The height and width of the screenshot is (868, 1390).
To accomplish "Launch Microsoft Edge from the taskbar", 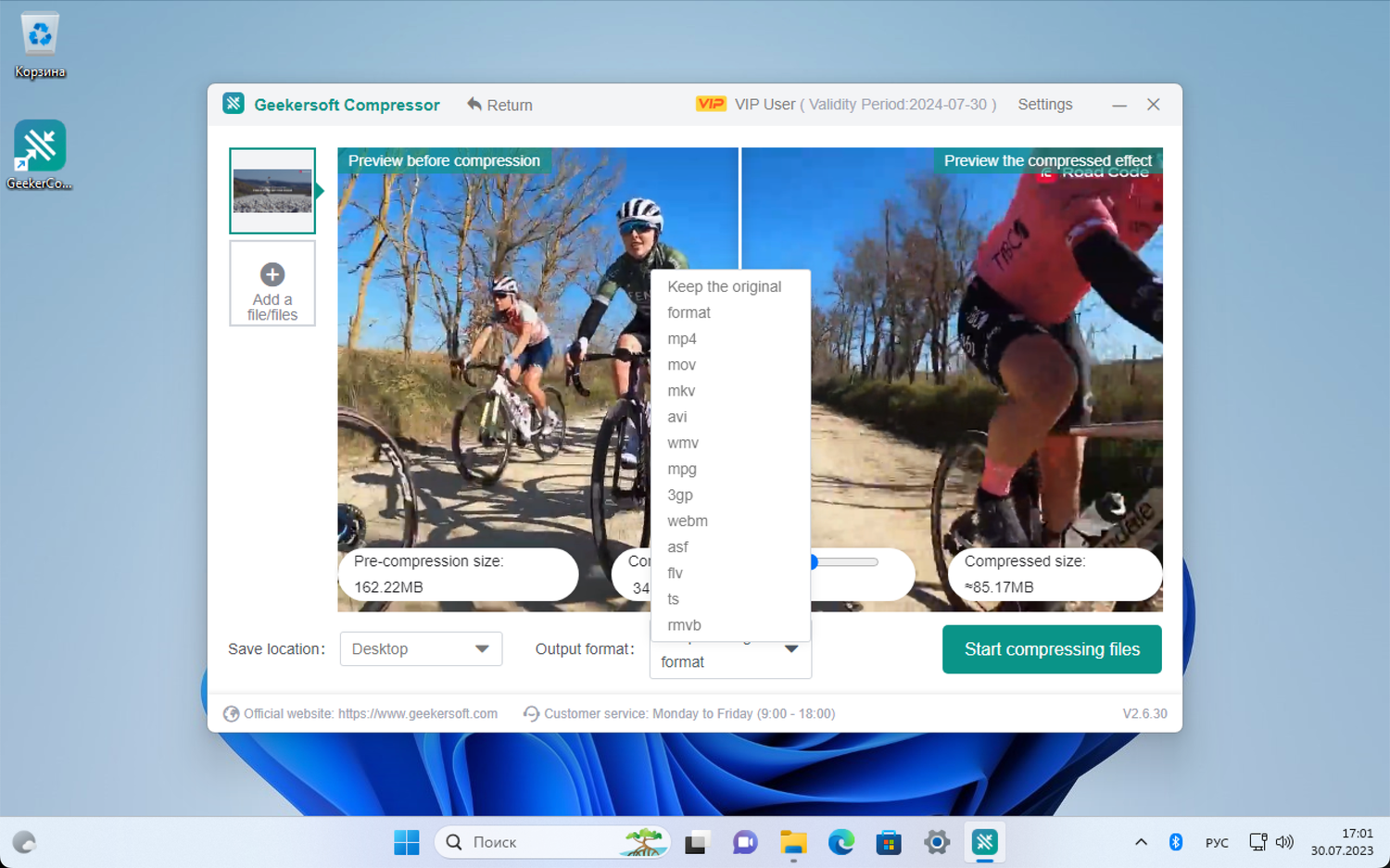I will coord(841,842).
